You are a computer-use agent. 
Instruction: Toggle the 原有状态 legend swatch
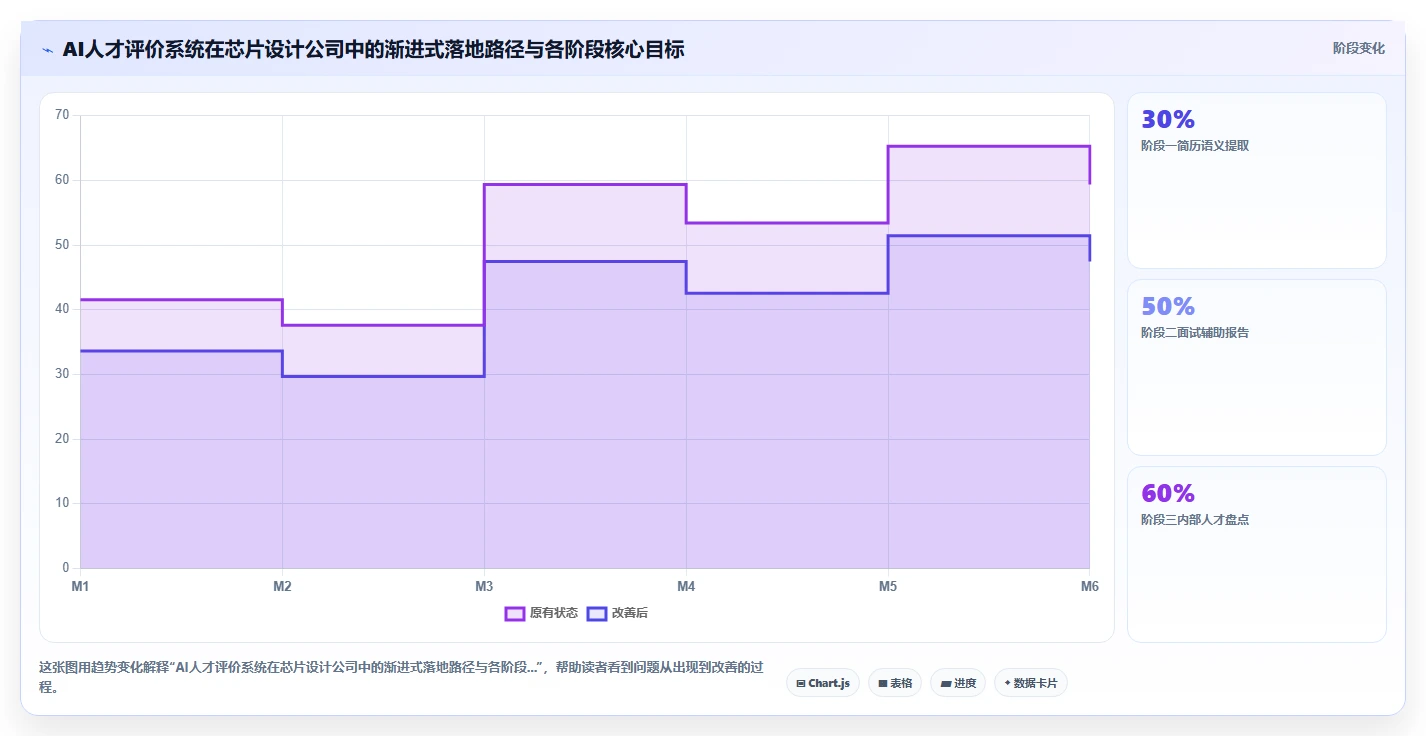tap(515, 613)
